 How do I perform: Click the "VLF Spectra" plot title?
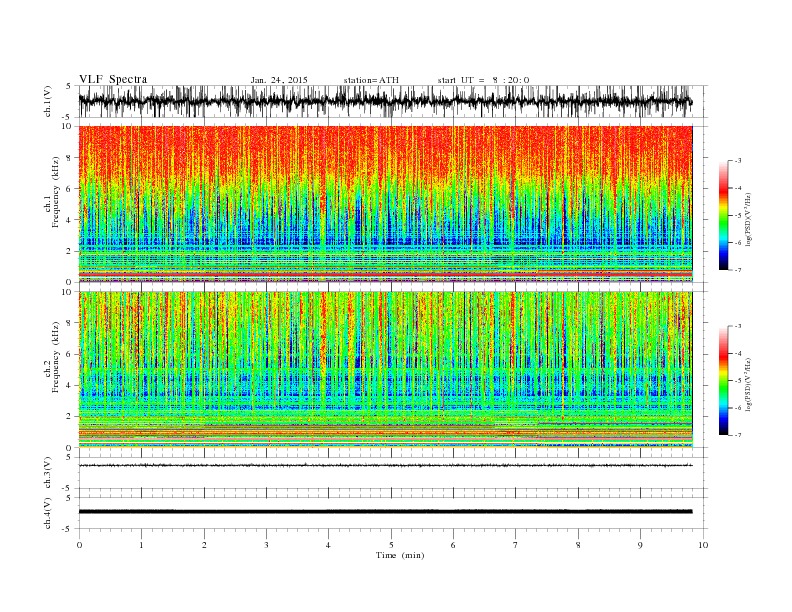click(x=113, y=79)
